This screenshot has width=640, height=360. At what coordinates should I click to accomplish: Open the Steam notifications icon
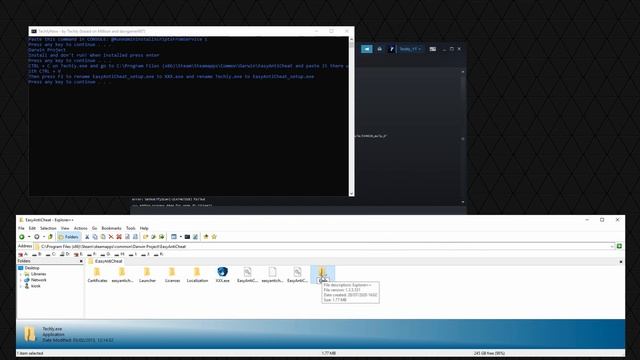[380, 49]
